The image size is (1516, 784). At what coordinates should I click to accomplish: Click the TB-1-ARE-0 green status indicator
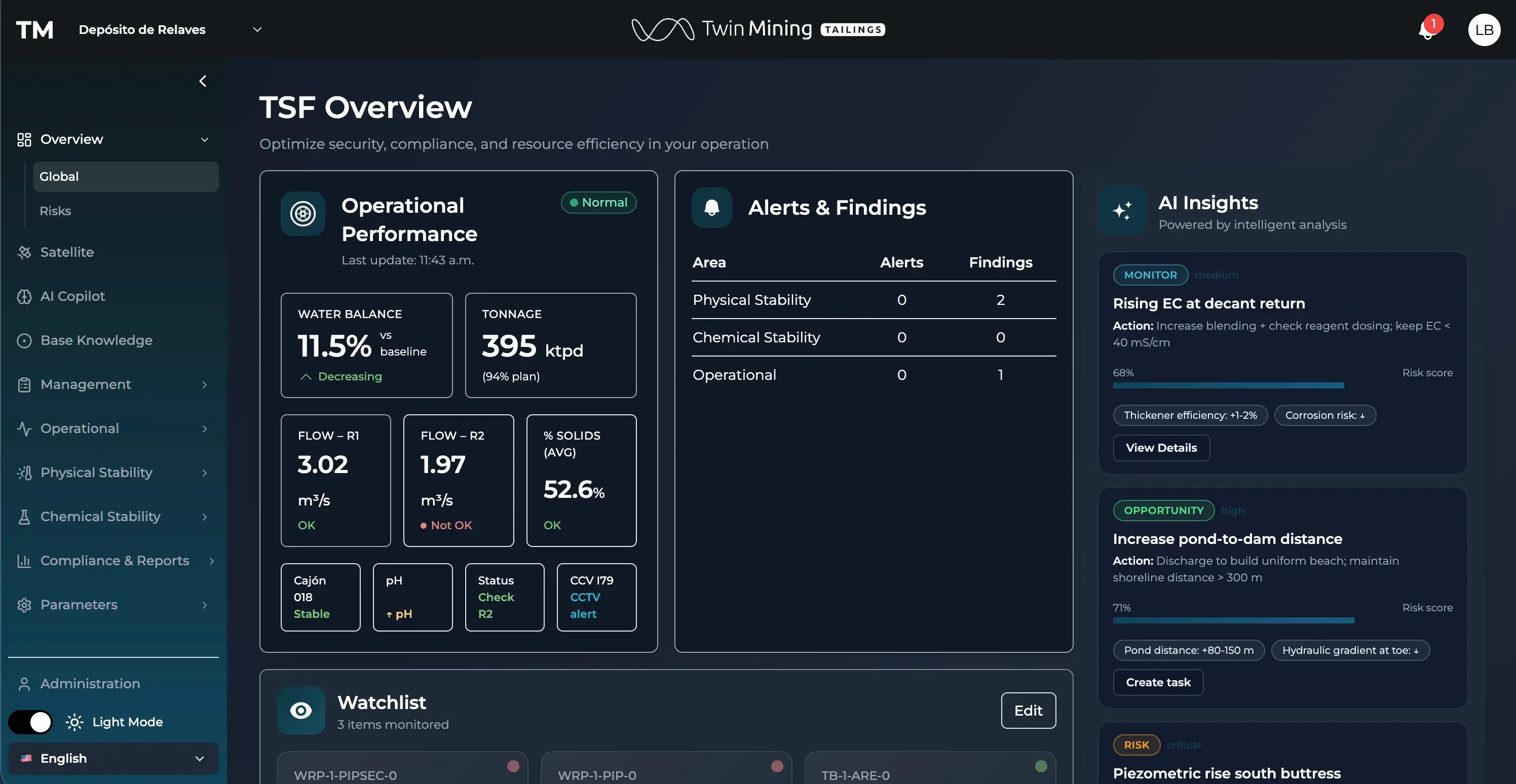[x=1040, y=766]
